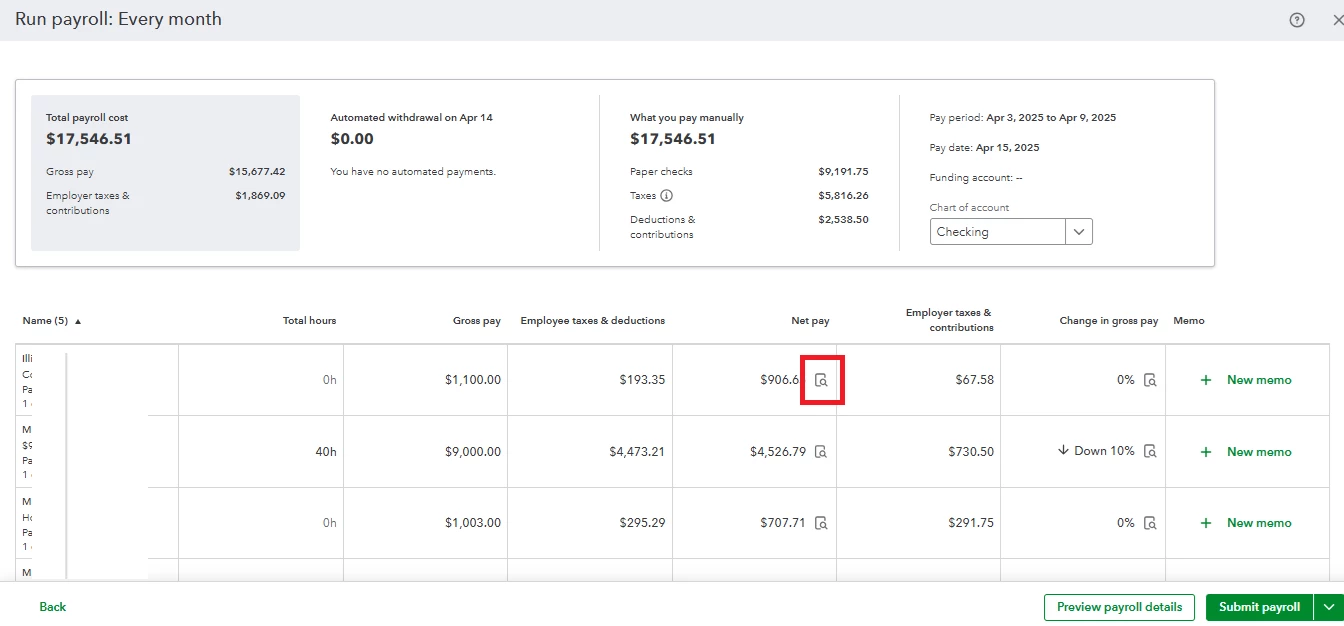1344x626 pixels.
Task: Click Total payroll cost $17,546.51
Action: (x=89, y=139)
